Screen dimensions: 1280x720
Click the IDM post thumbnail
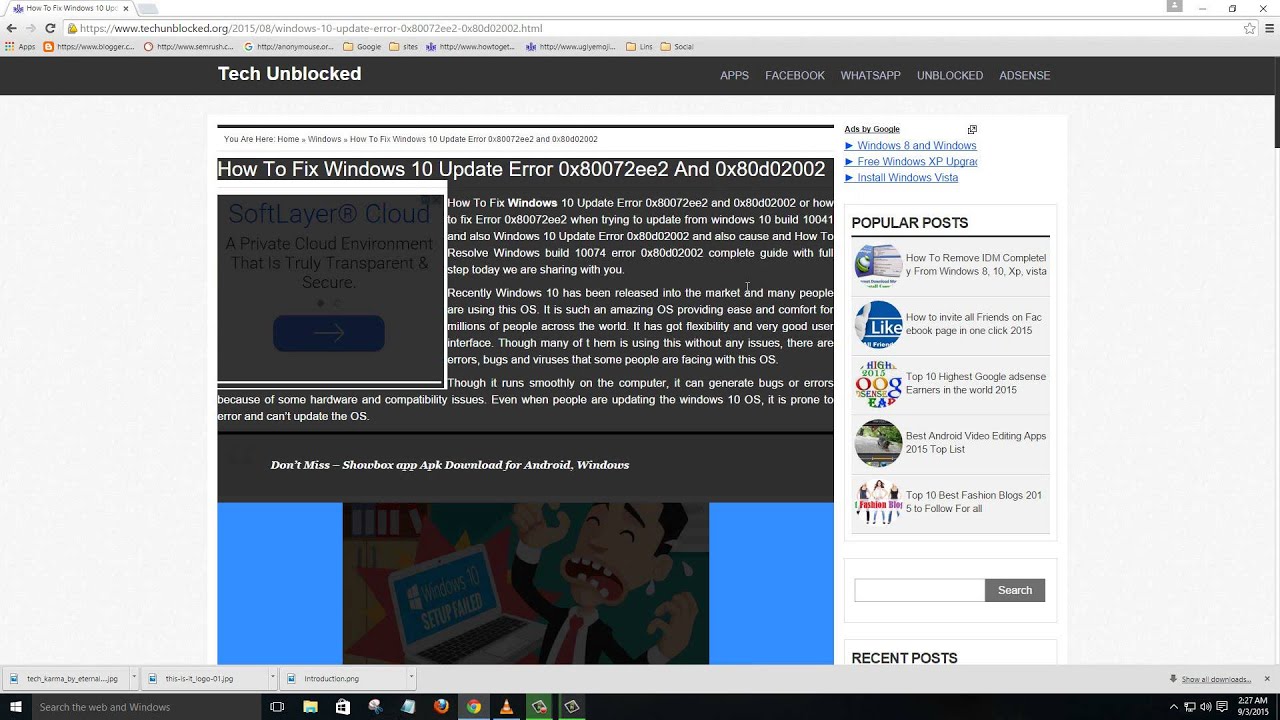point(878,266)
